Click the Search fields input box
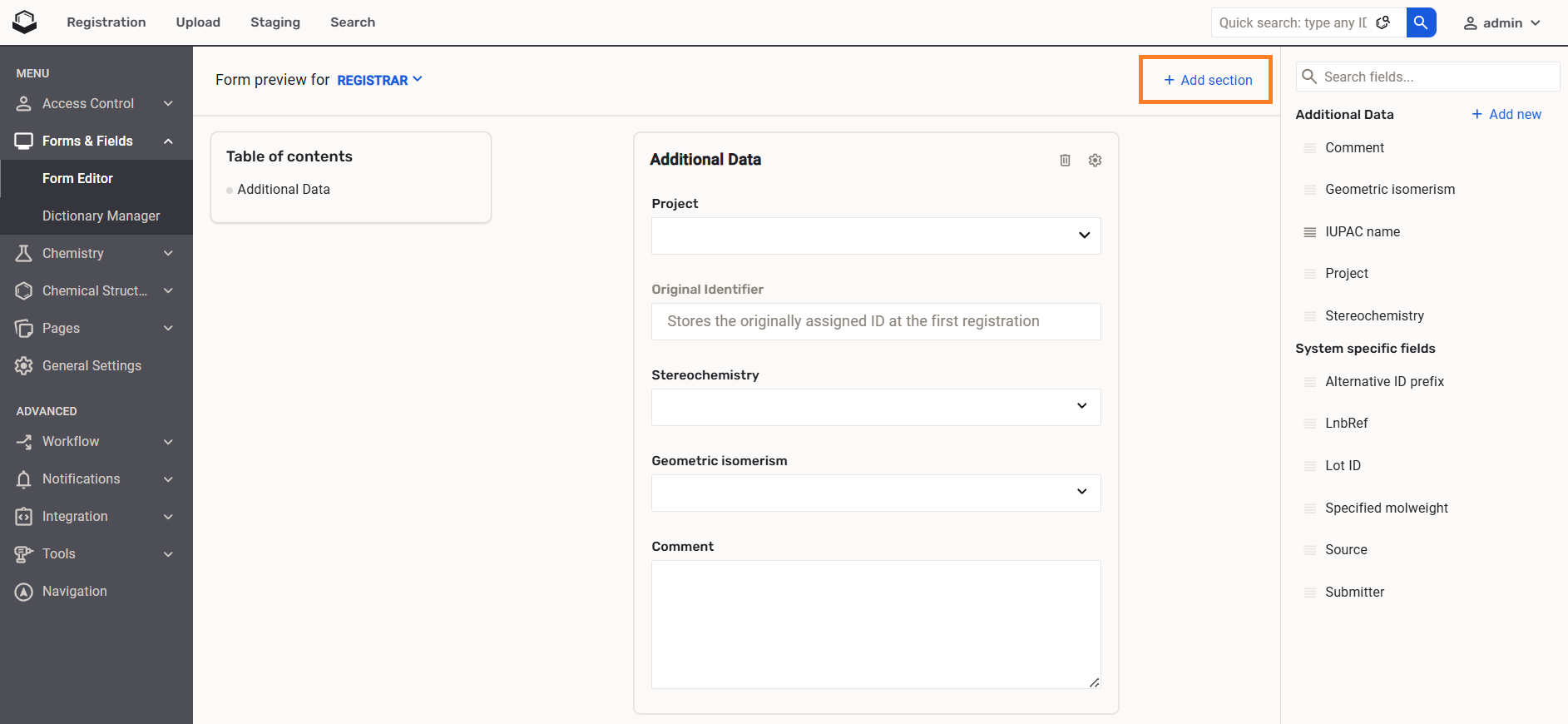This screenshot has width=1568, height=724. point(1437,77)
